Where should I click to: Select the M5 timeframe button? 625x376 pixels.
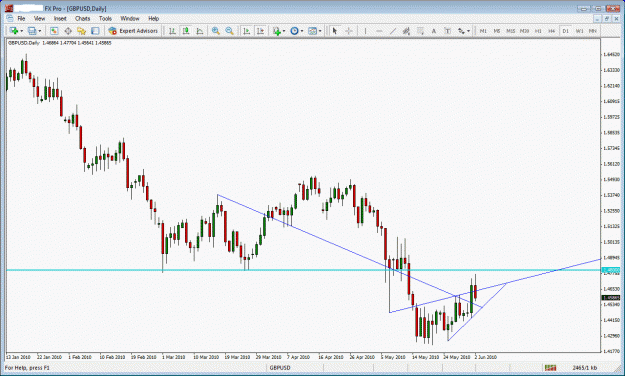497,31
